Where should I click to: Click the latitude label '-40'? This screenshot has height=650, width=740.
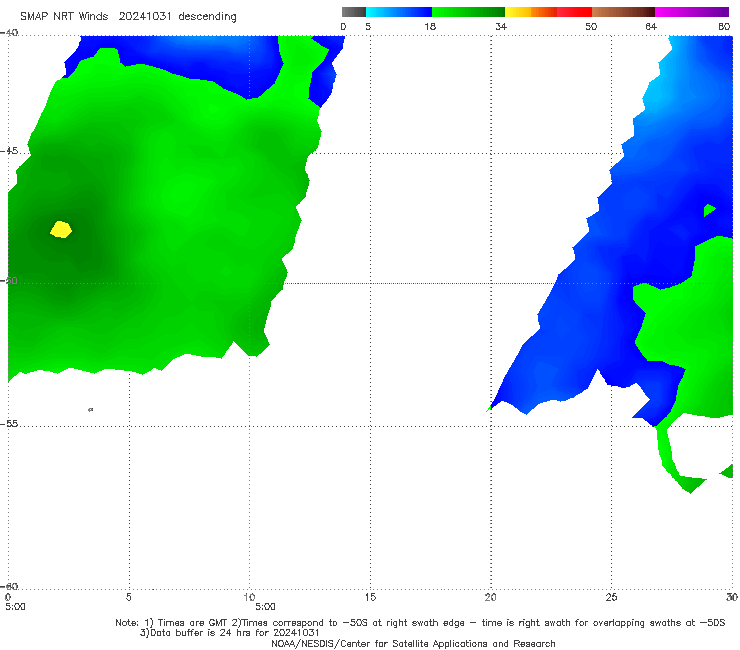[9, 33]
